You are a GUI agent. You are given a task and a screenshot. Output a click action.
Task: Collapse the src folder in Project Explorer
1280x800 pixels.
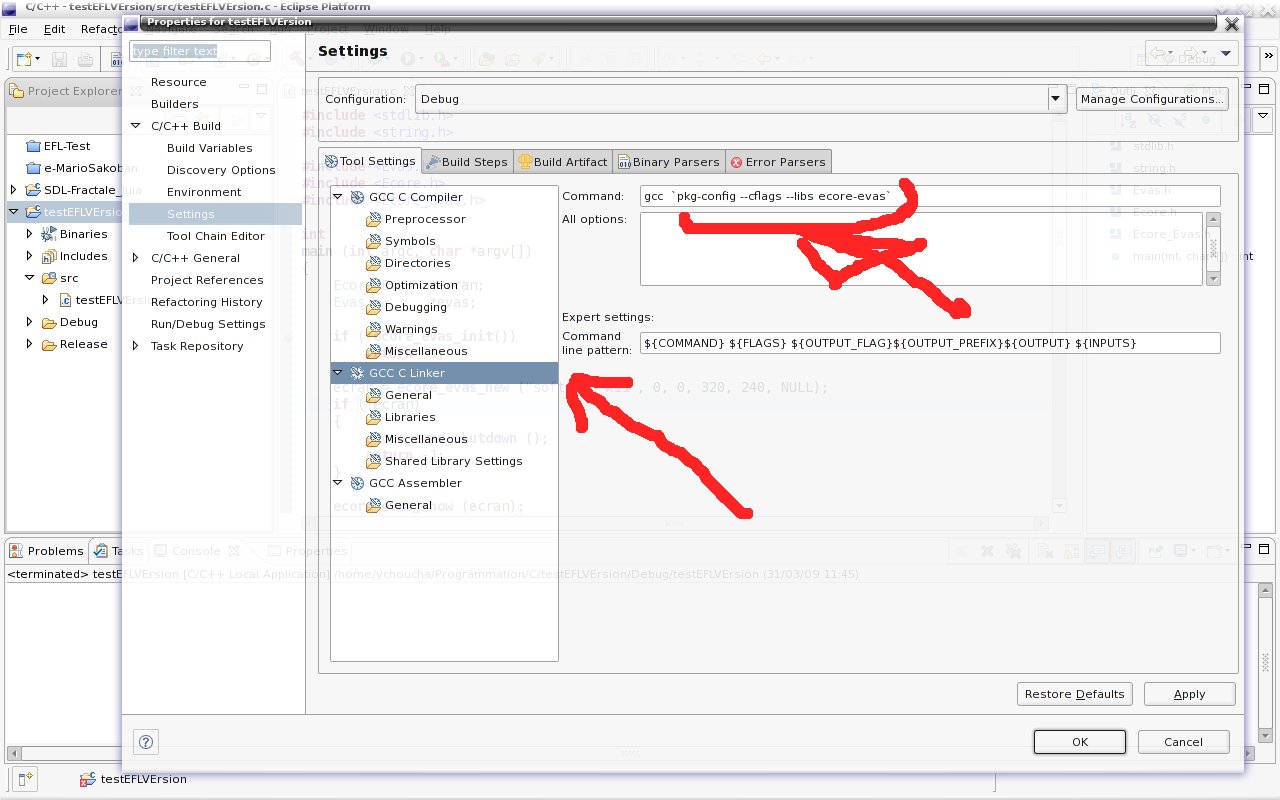[x=30, y=278]
